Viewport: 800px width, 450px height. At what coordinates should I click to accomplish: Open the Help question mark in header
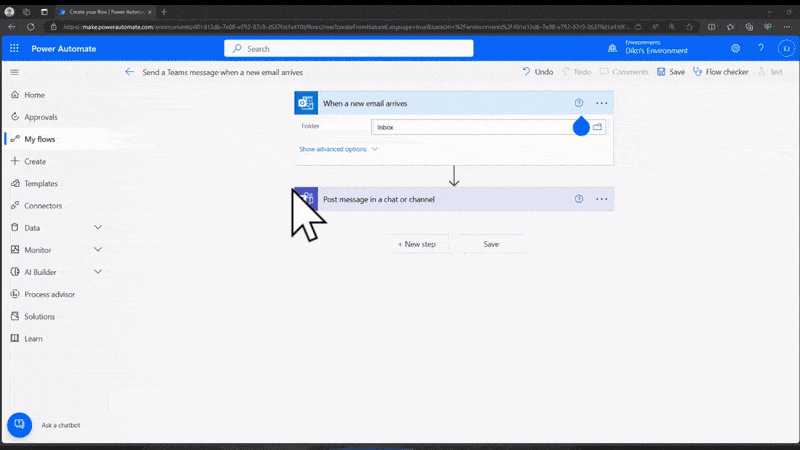pyautogui.click(x=761, y=48)
